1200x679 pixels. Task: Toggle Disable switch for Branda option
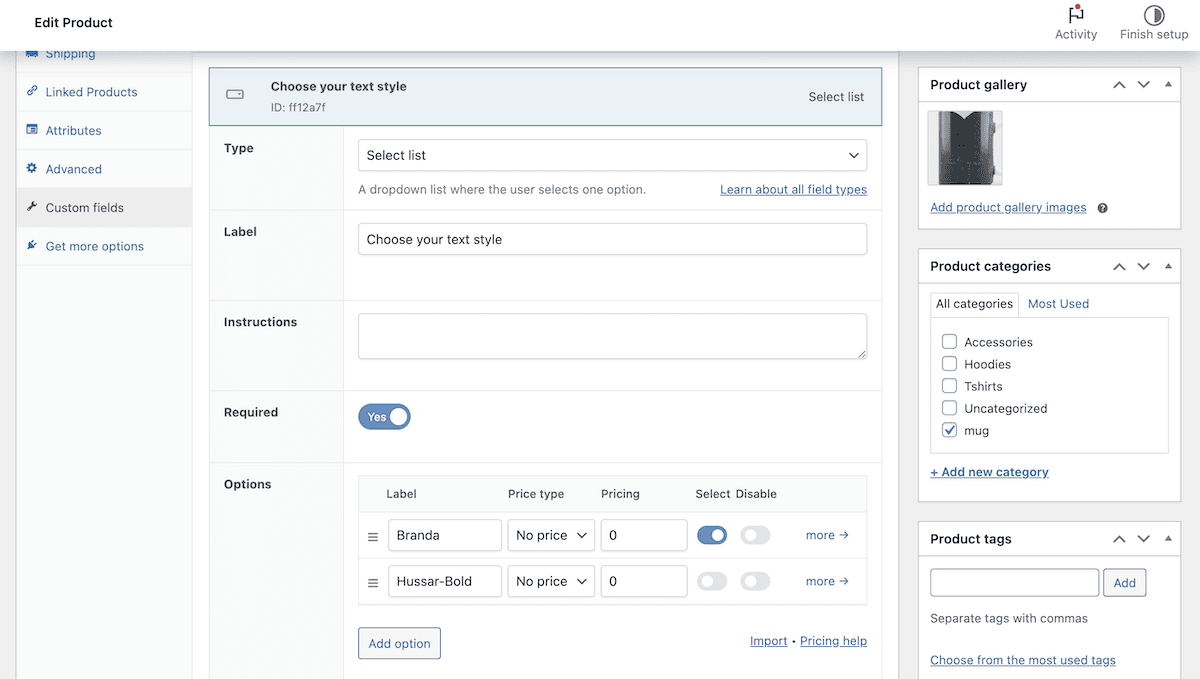click(755, 535)
